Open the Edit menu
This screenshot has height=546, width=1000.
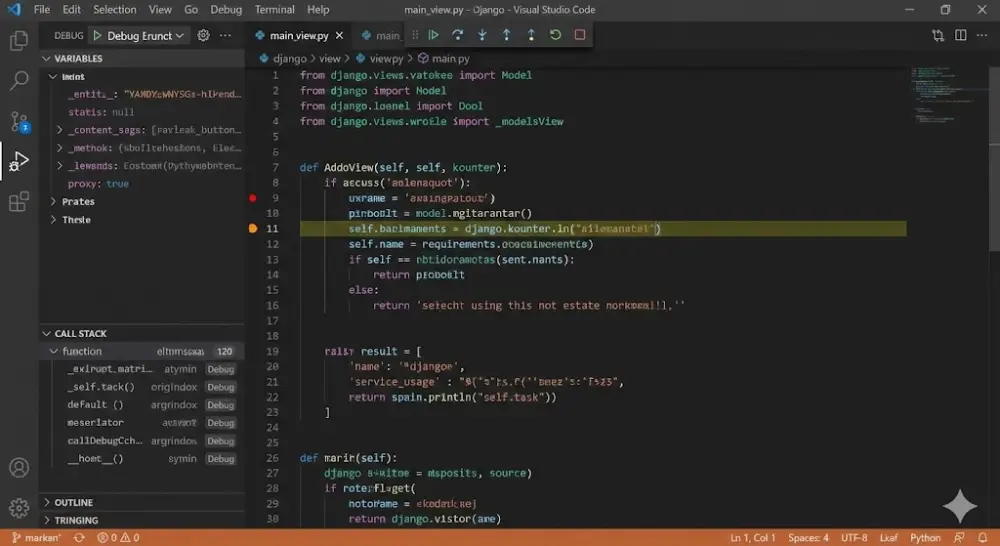pyautogui.click(x=71, y=10)
